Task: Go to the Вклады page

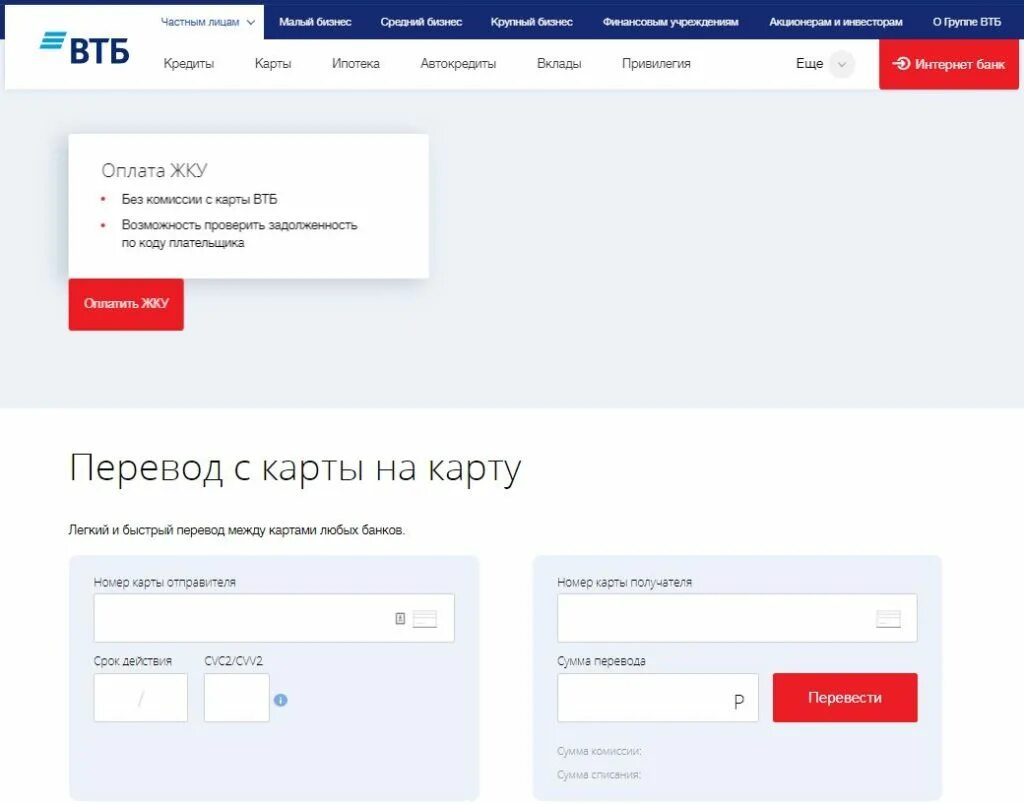Action: (x=559, y=64)
